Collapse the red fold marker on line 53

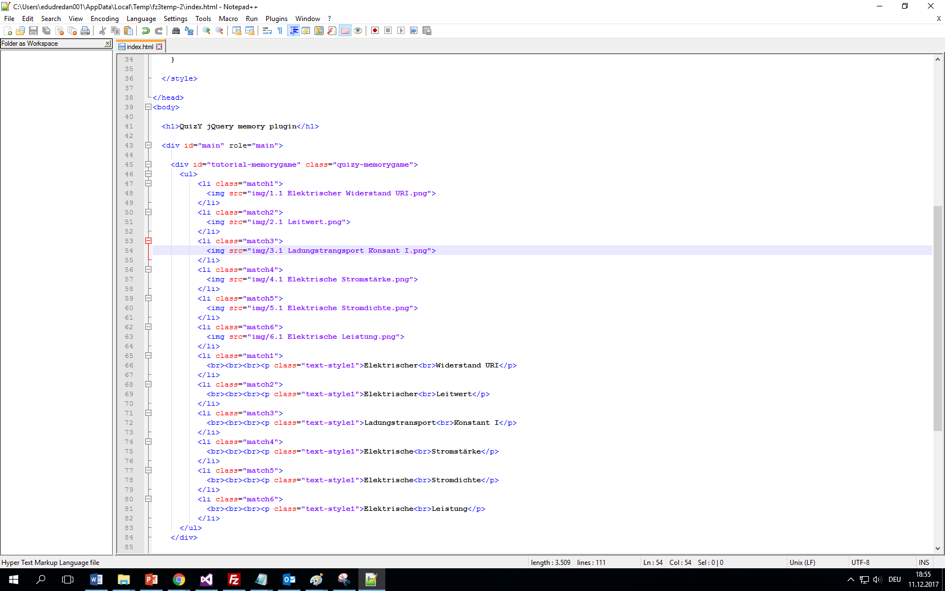point(148,241)
